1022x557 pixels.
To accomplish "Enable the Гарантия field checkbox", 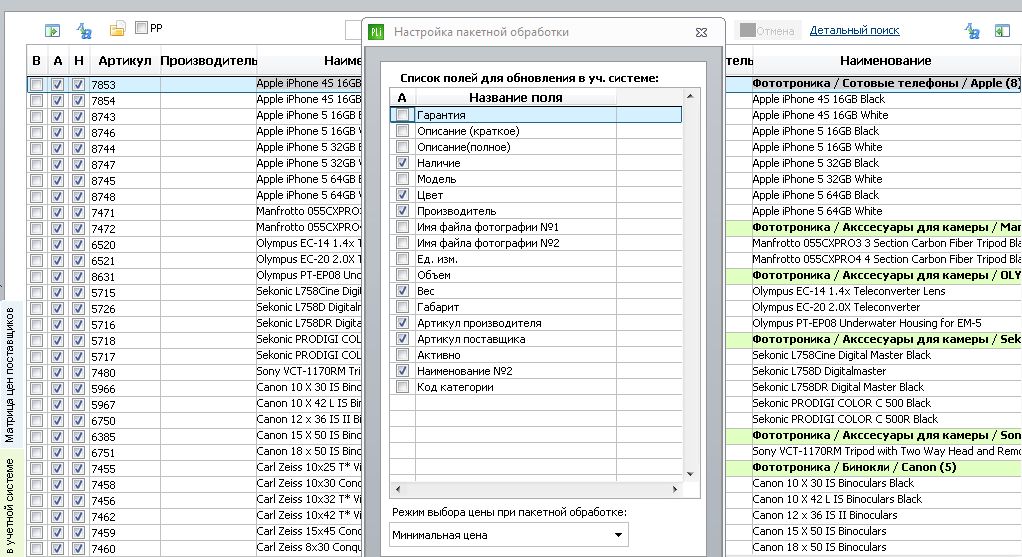I will (x=403, y=115).
